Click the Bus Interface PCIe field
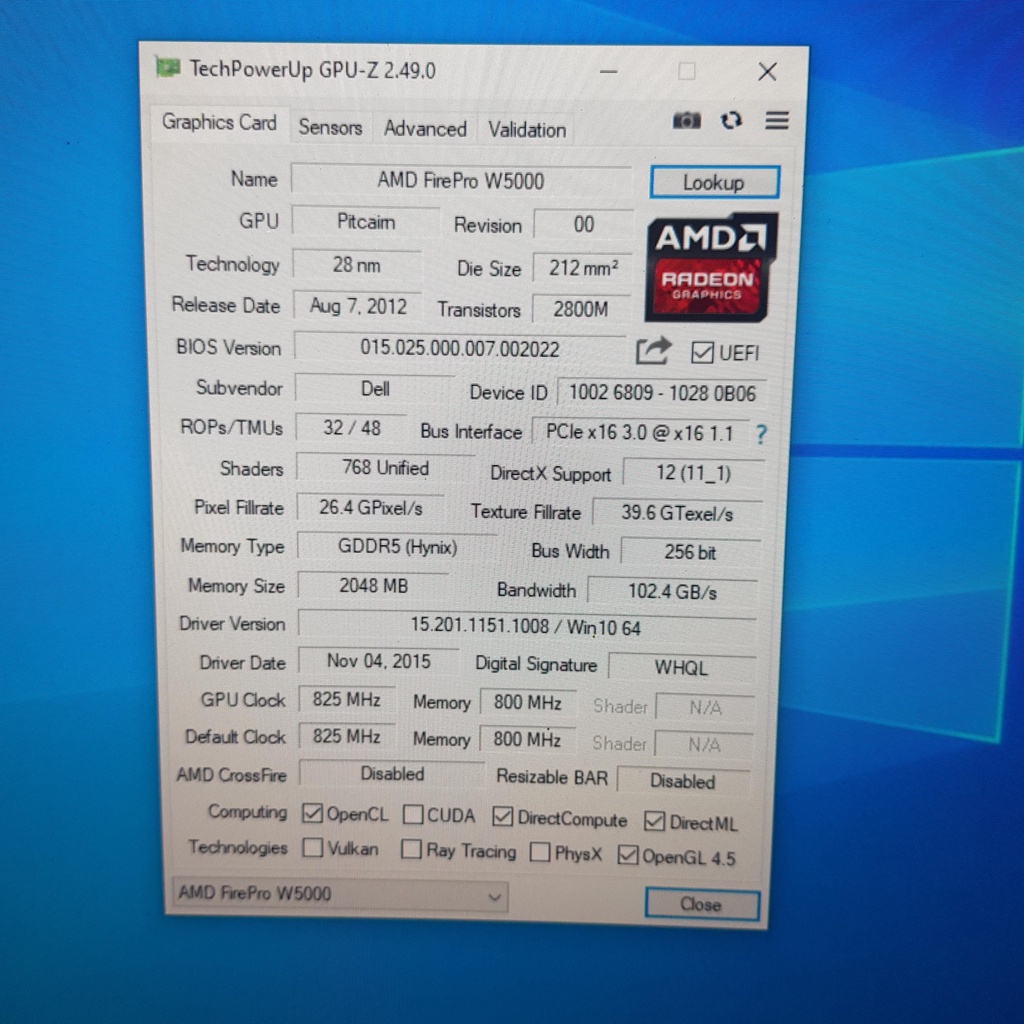The width and height of the screenshot is (1024, 1024). pyautogui.click(x=640, y=432)
